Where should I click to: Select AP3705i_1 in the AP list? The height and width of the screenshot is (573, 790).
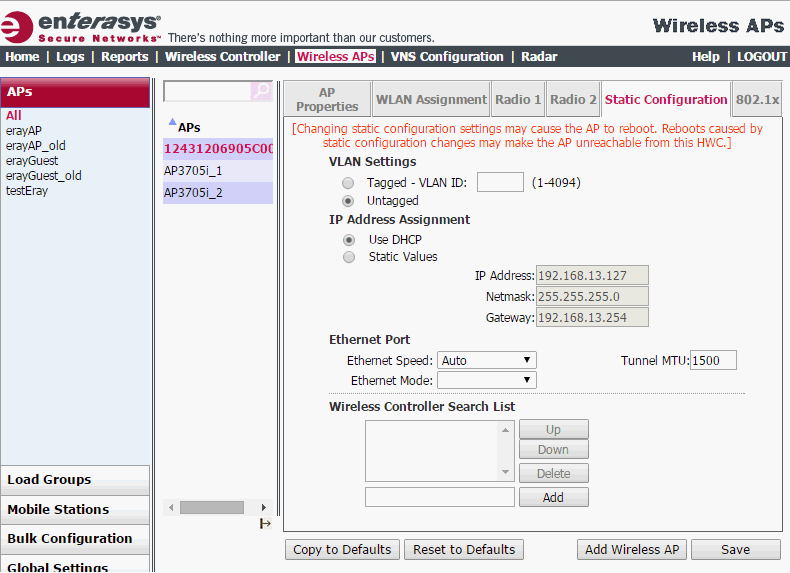click(218, 171)
